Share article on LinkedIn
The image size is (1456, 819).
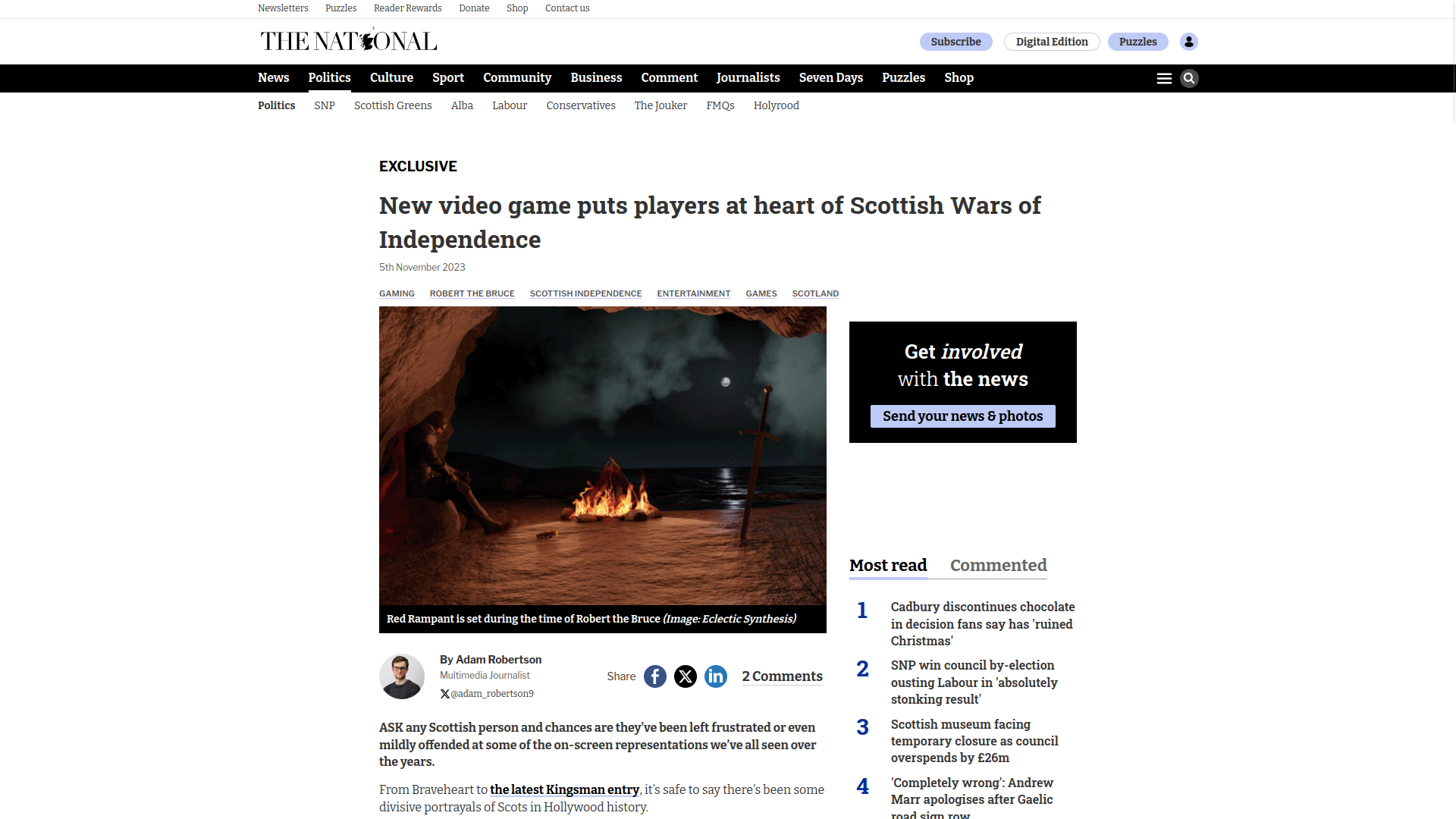tap(716, 676)
